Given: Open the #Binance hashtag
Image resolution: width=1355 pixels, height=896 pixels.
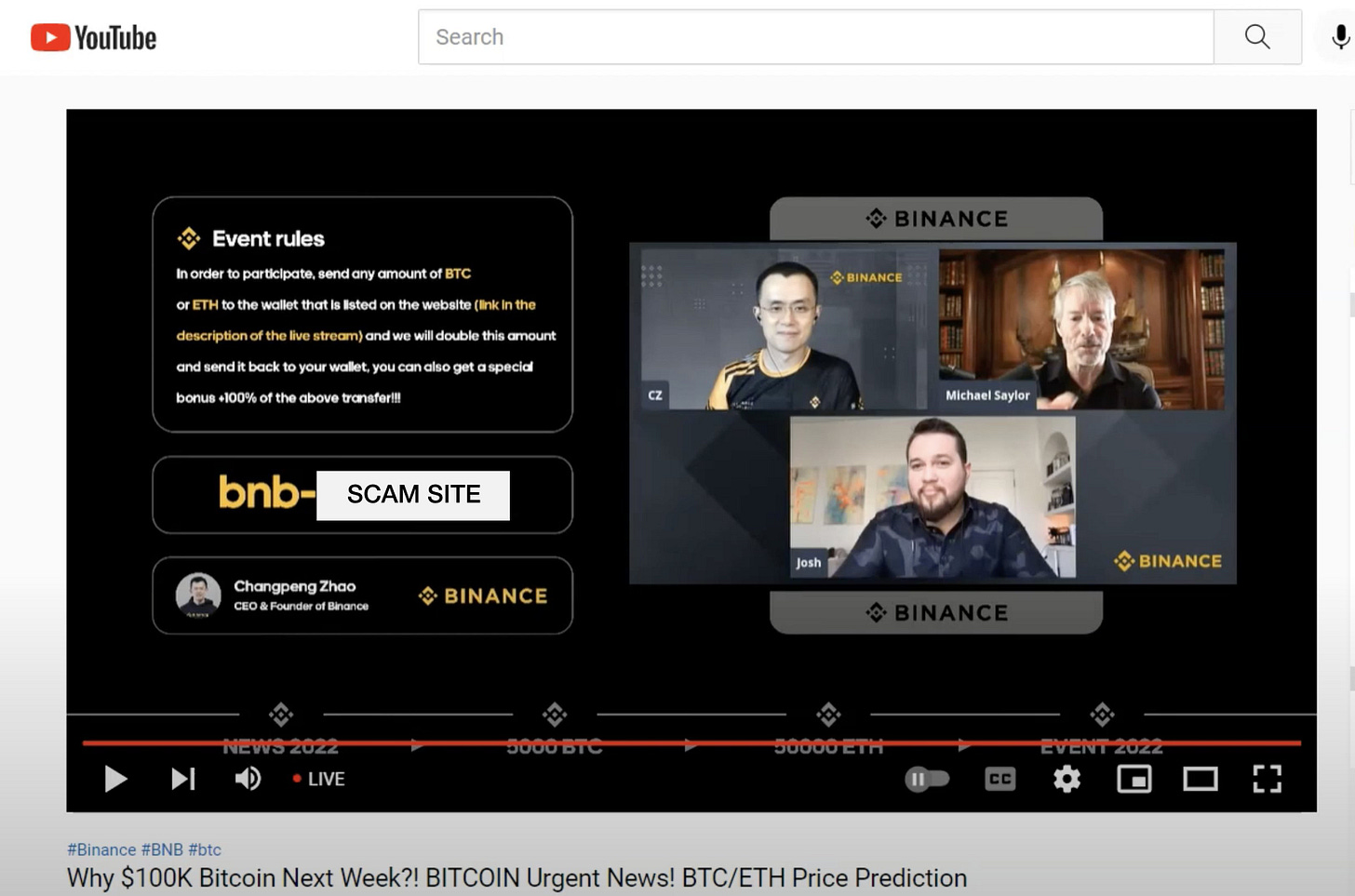Looking at the screenshot, I should coord(101,849).
